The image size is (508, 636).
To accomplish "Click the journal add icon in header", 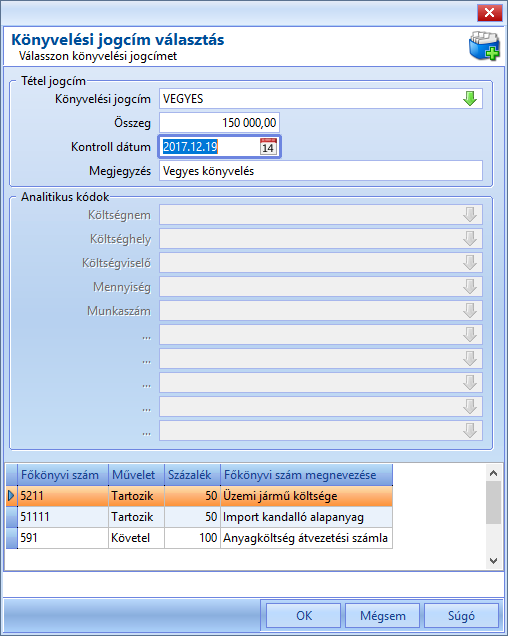I will 484,45.
